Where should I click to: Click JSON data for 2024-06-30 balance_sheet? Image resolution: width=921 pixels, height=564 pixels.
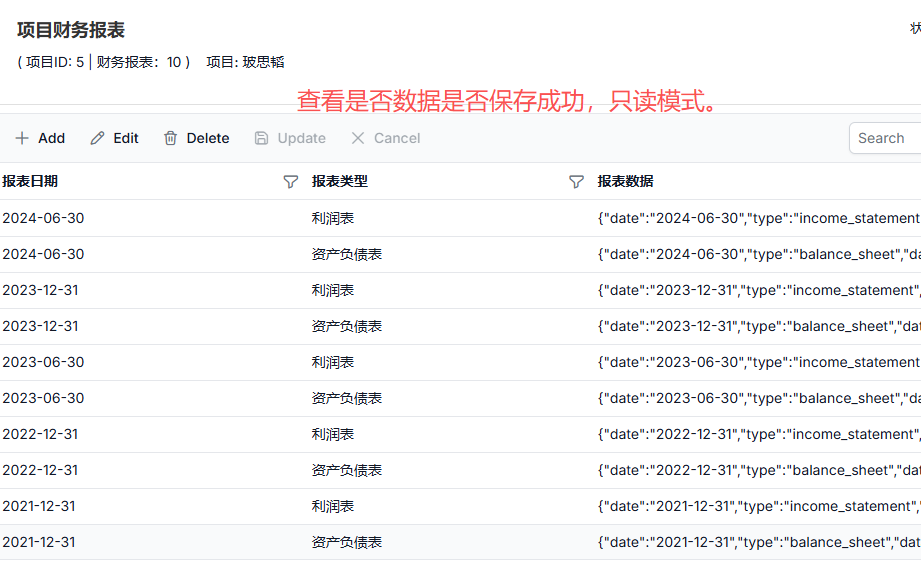(759, 254)
